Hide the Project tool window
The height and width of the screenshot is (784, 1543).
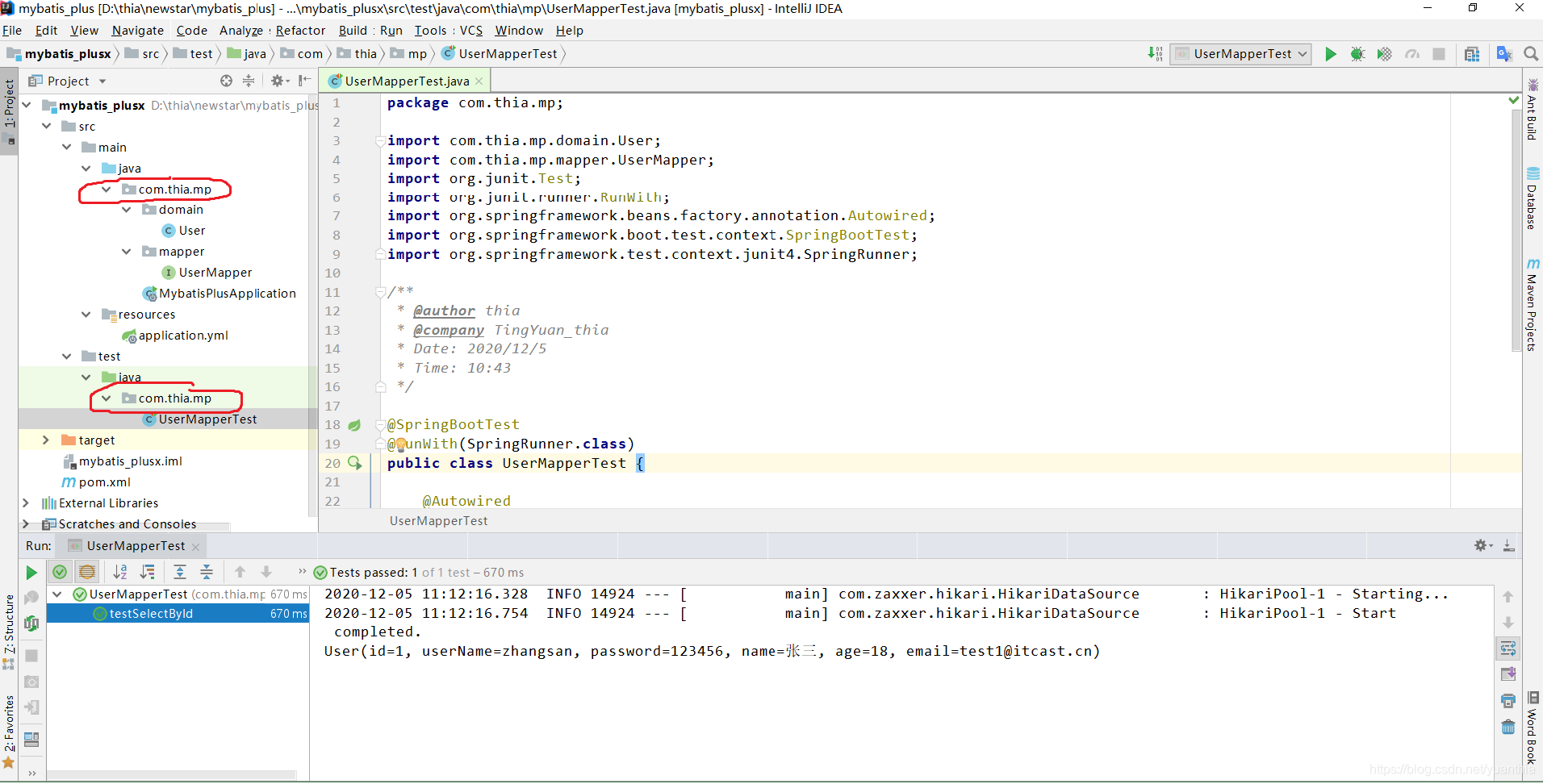click(304, 81)
